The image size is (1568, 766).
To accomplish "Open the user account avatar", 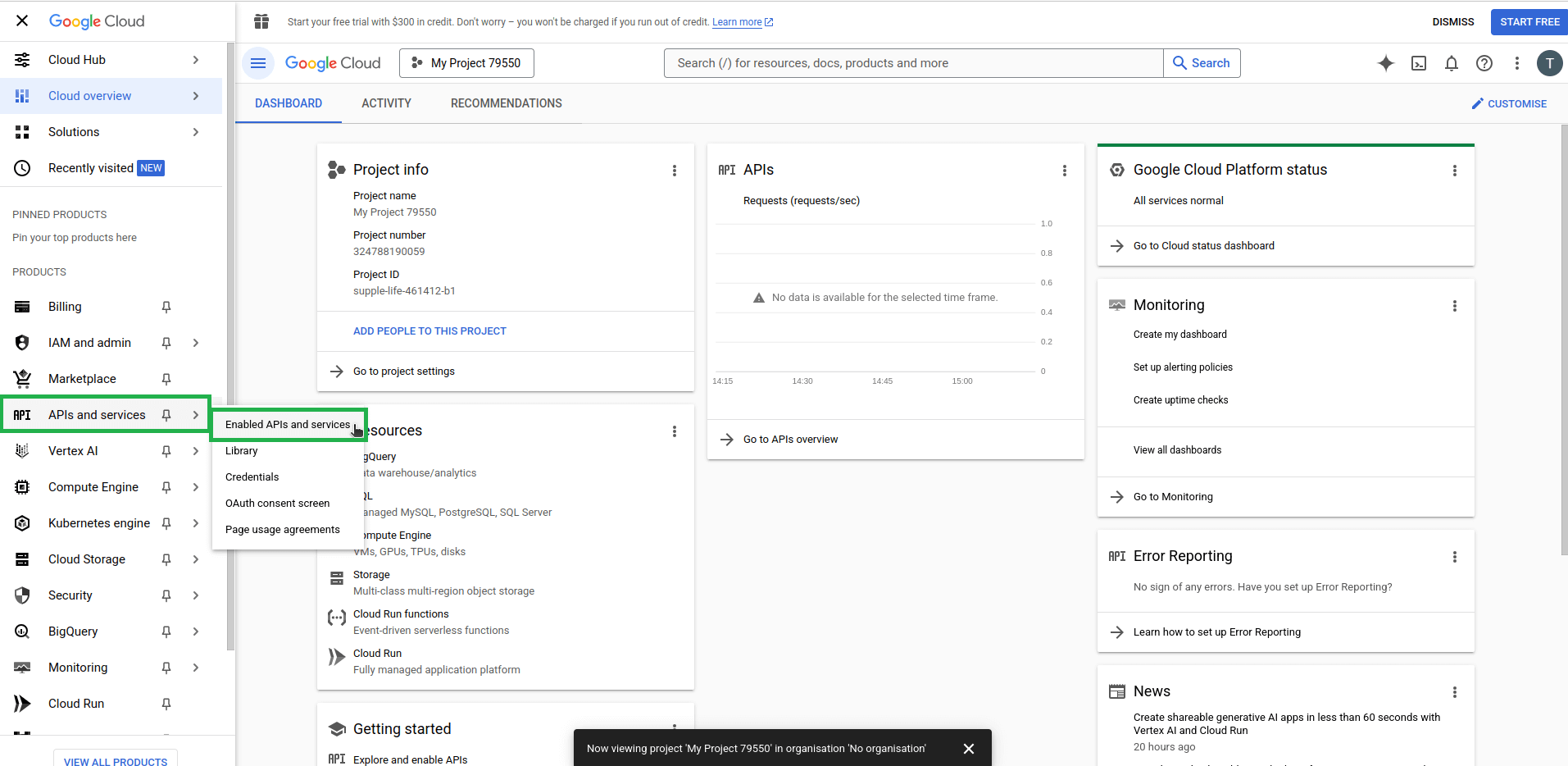I will [1549, 63].
